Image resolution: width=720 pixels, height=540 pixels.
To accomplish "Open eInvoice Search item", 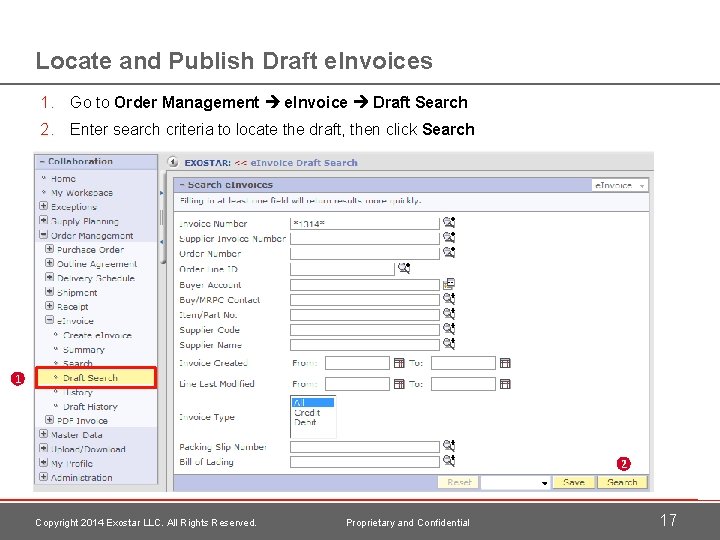I will pos(78,364).
